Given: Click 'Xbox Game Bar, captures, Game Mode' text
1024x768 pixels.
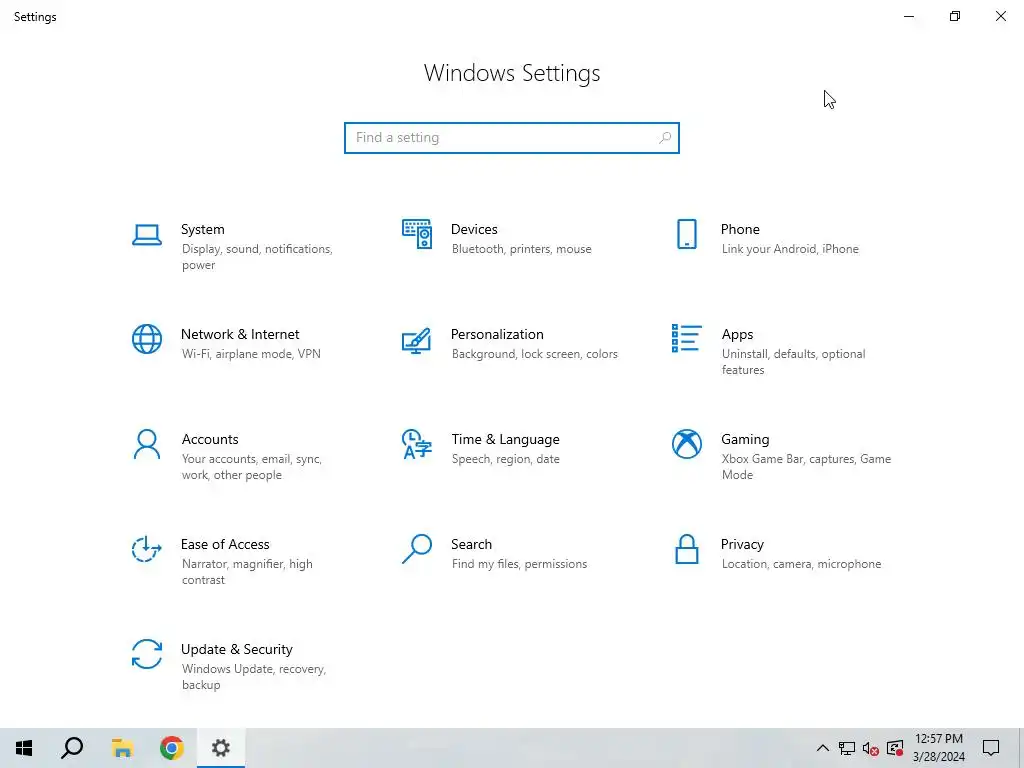Looking at the screenshot, I should click(807, 467).
